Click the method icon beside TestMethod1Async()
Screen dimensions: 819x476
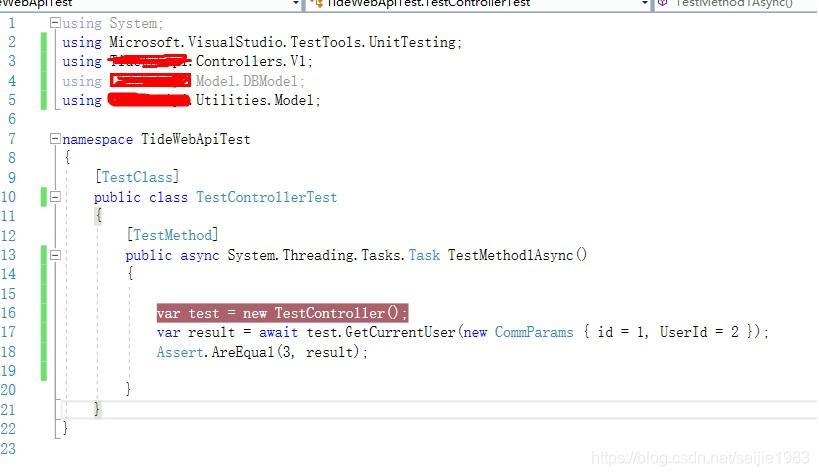point(662,3)
